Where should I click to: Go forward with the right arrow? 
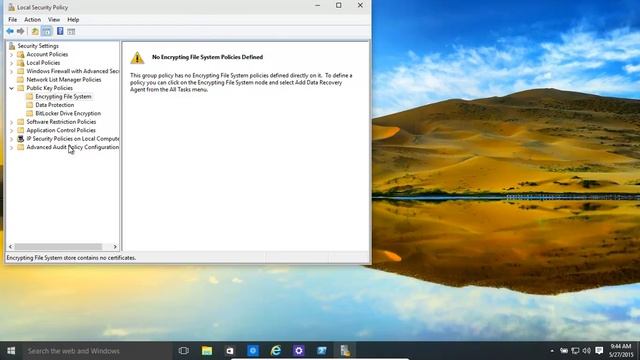[20, 31]
